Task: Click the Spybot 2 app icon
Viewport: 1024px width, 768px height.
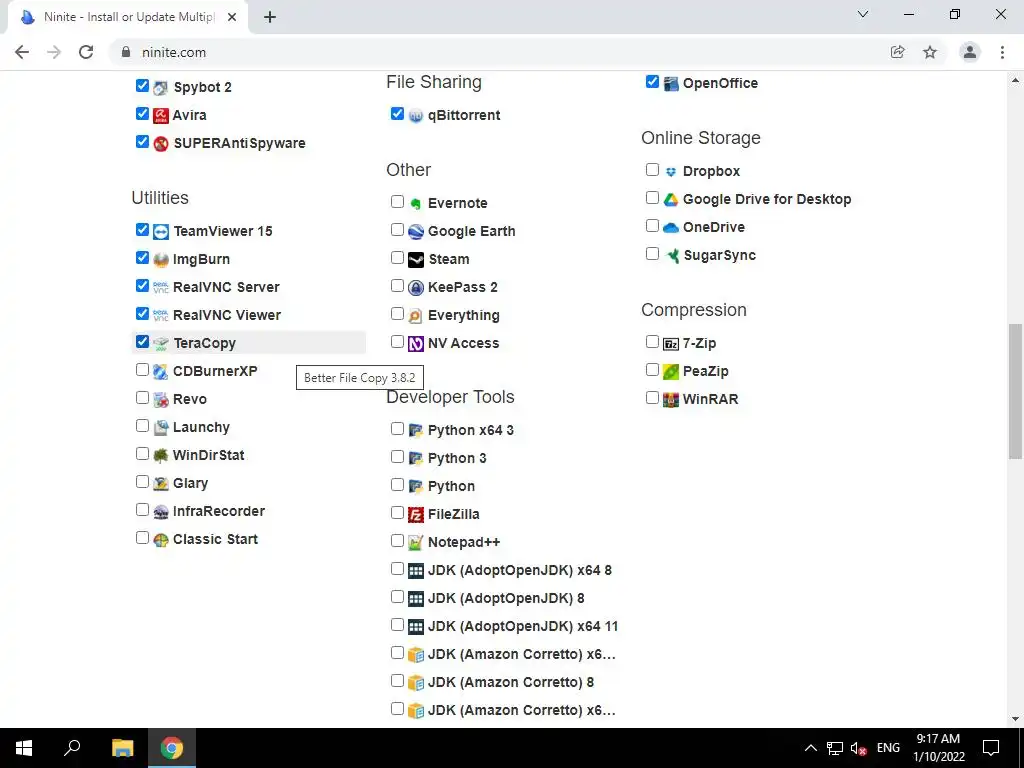Action: coord(161,88)
